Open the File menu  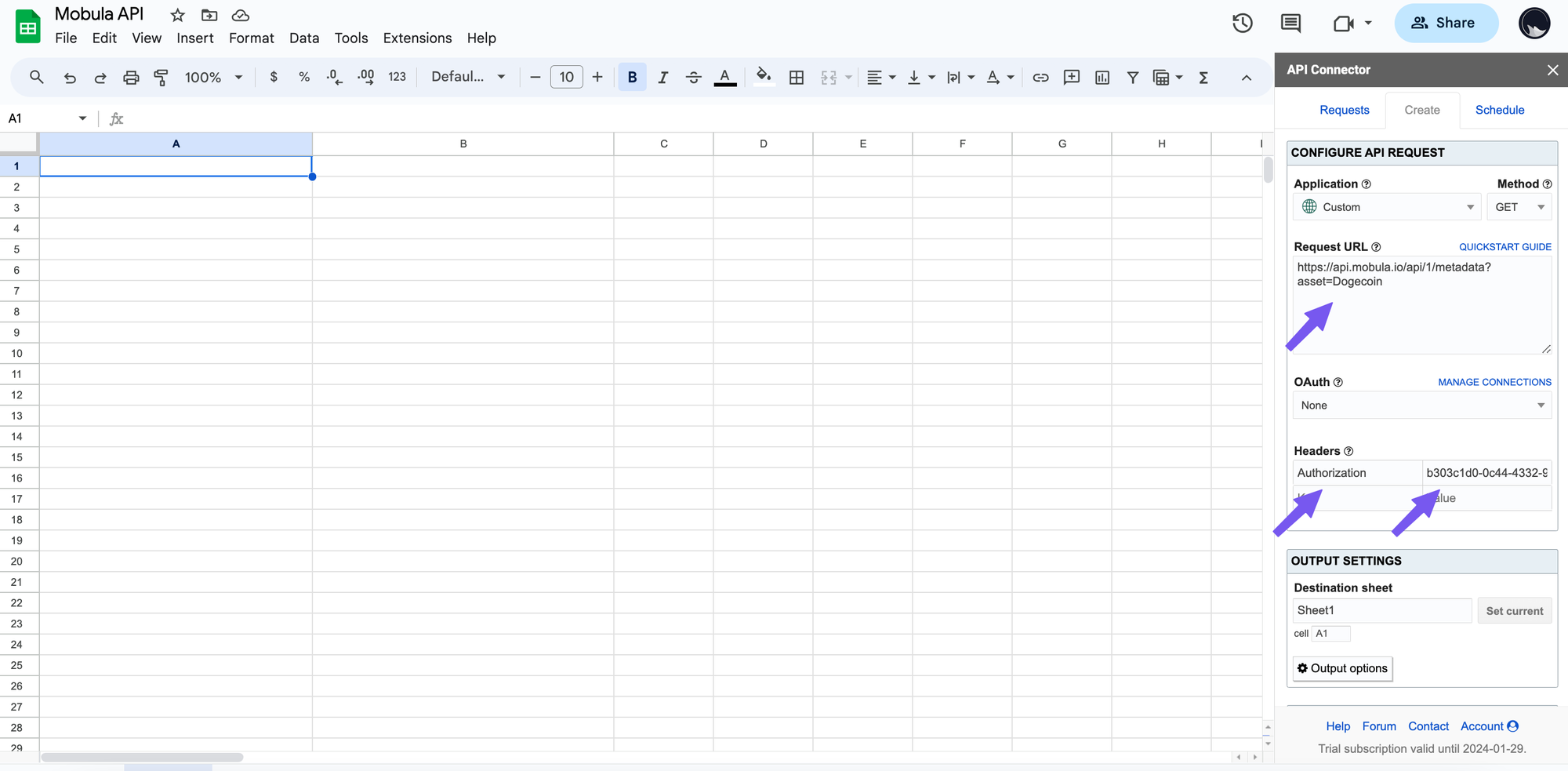[66, 38]
